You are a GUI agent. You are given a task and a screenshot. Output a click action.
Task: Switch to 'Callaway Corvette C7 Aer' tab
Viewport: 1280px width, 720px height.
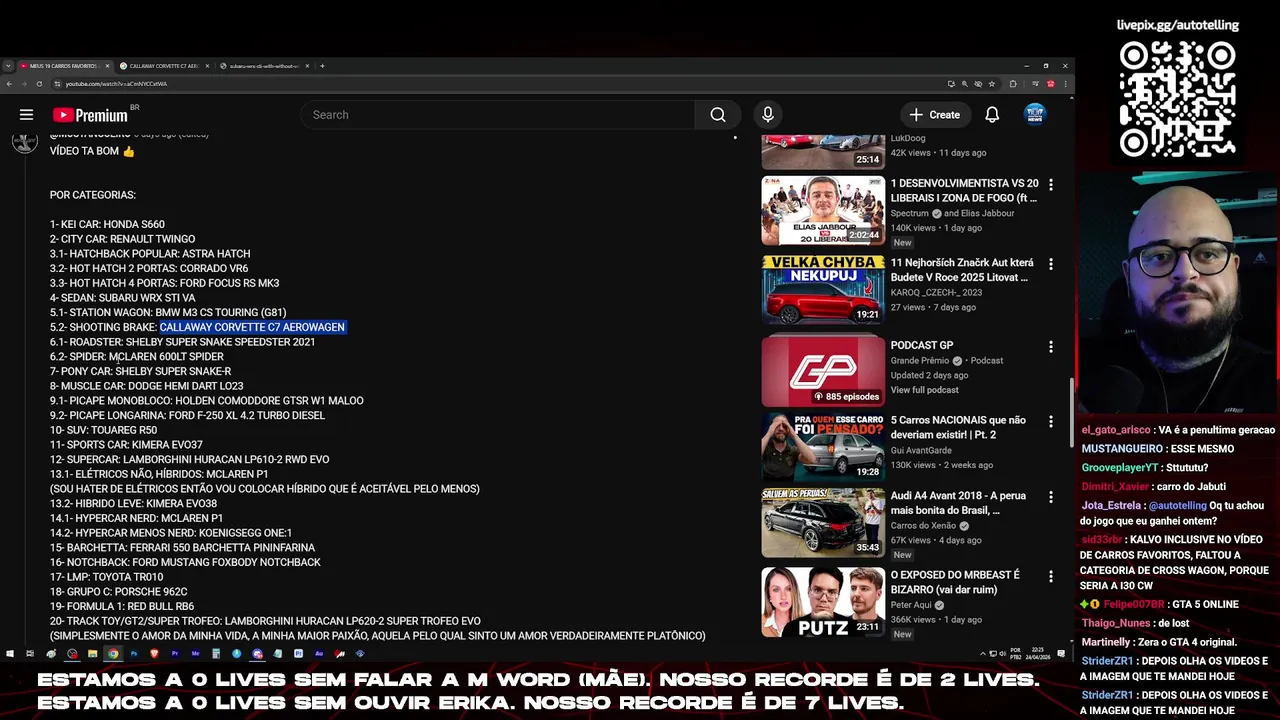pyautogui.click(x=162, y=66)
